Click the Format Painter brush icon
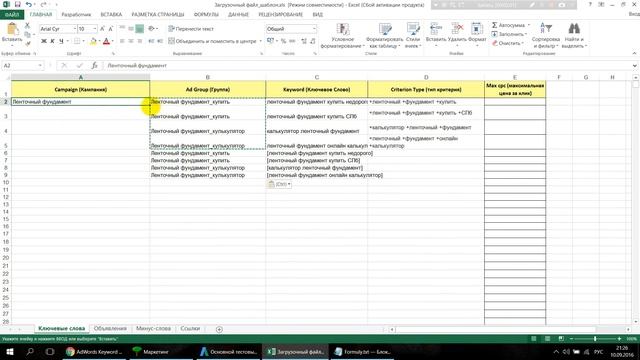 [x=27, y=43]
